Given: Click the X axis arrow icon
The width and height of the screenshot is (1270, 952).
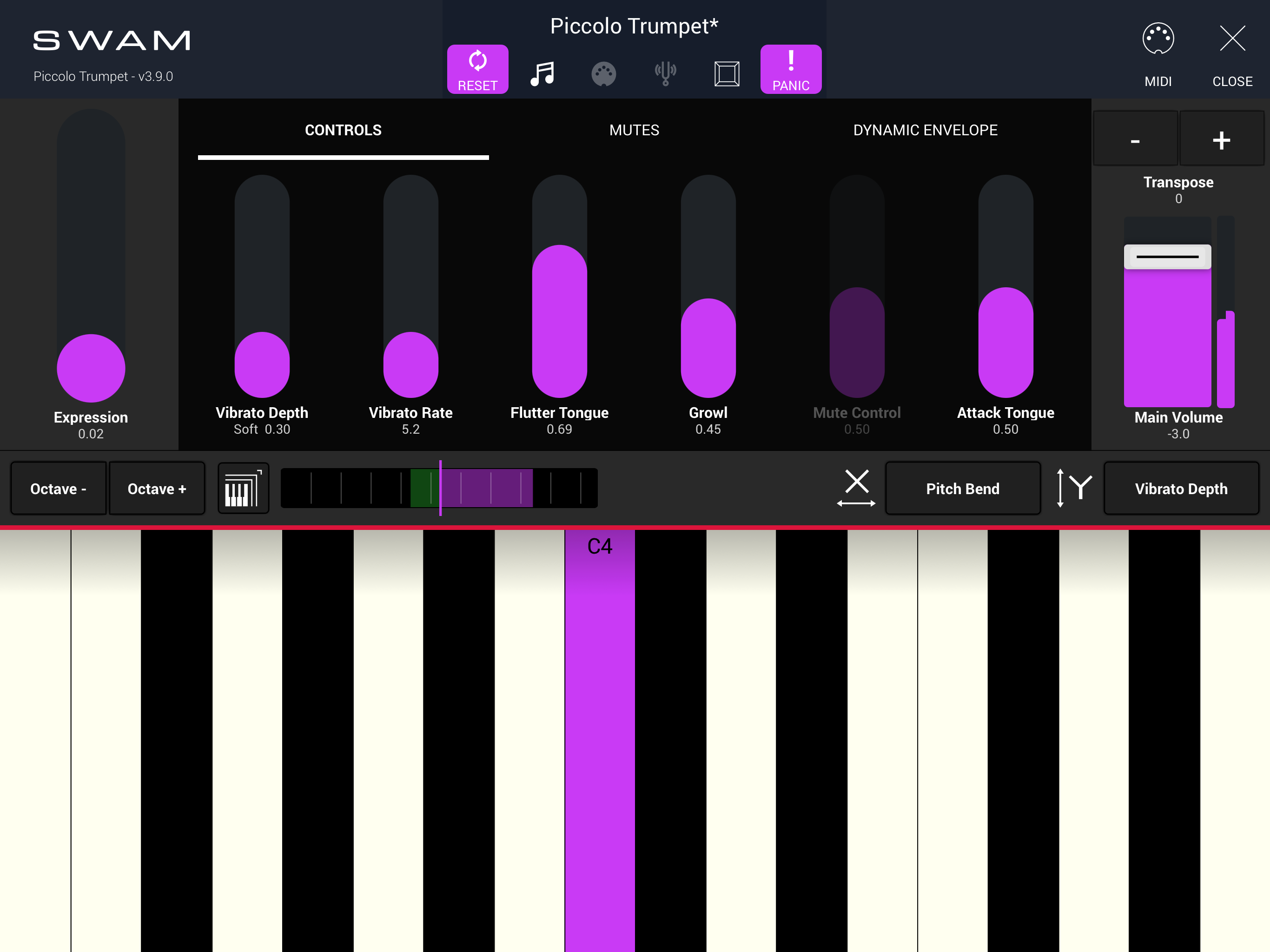Looking at the screenshot, I should coord(857,489).
